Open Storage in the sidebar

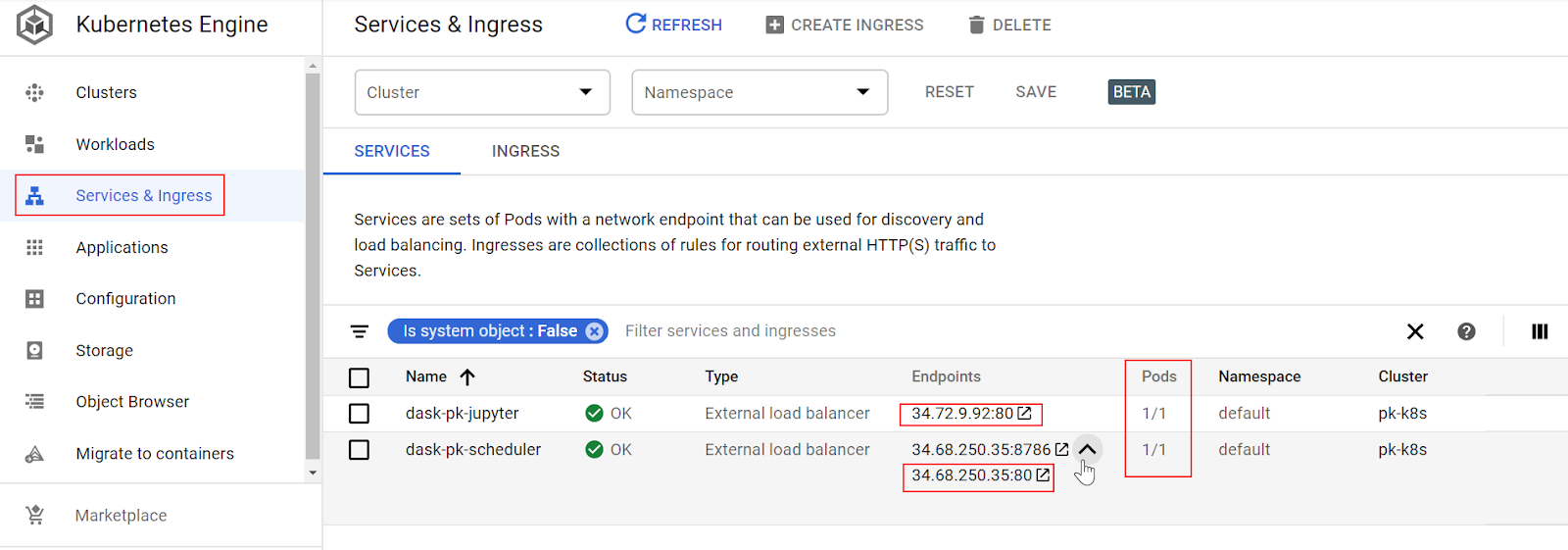point(105,350)
